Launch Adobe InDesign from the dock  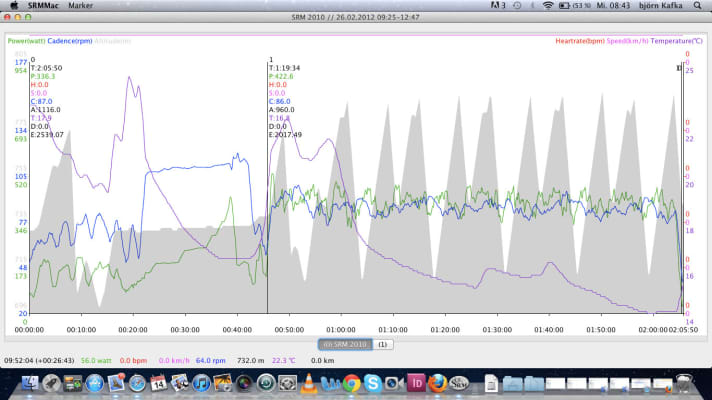click(x=415, y=382)
